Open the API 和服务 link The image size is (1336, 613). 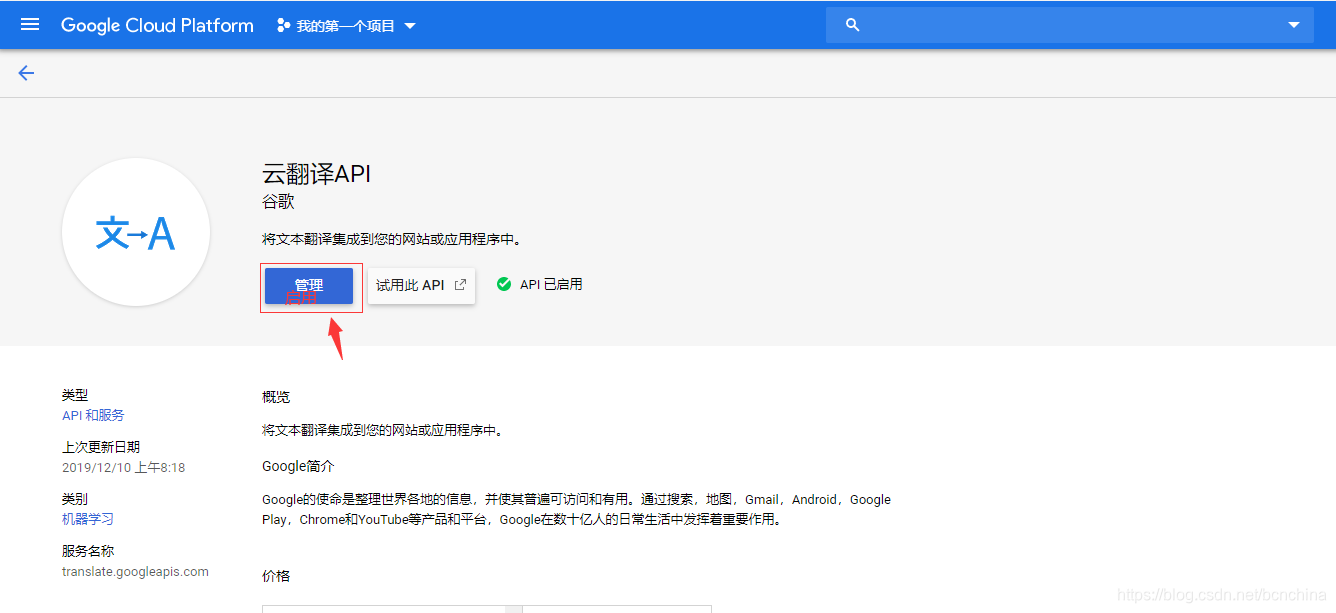point(93,415)
